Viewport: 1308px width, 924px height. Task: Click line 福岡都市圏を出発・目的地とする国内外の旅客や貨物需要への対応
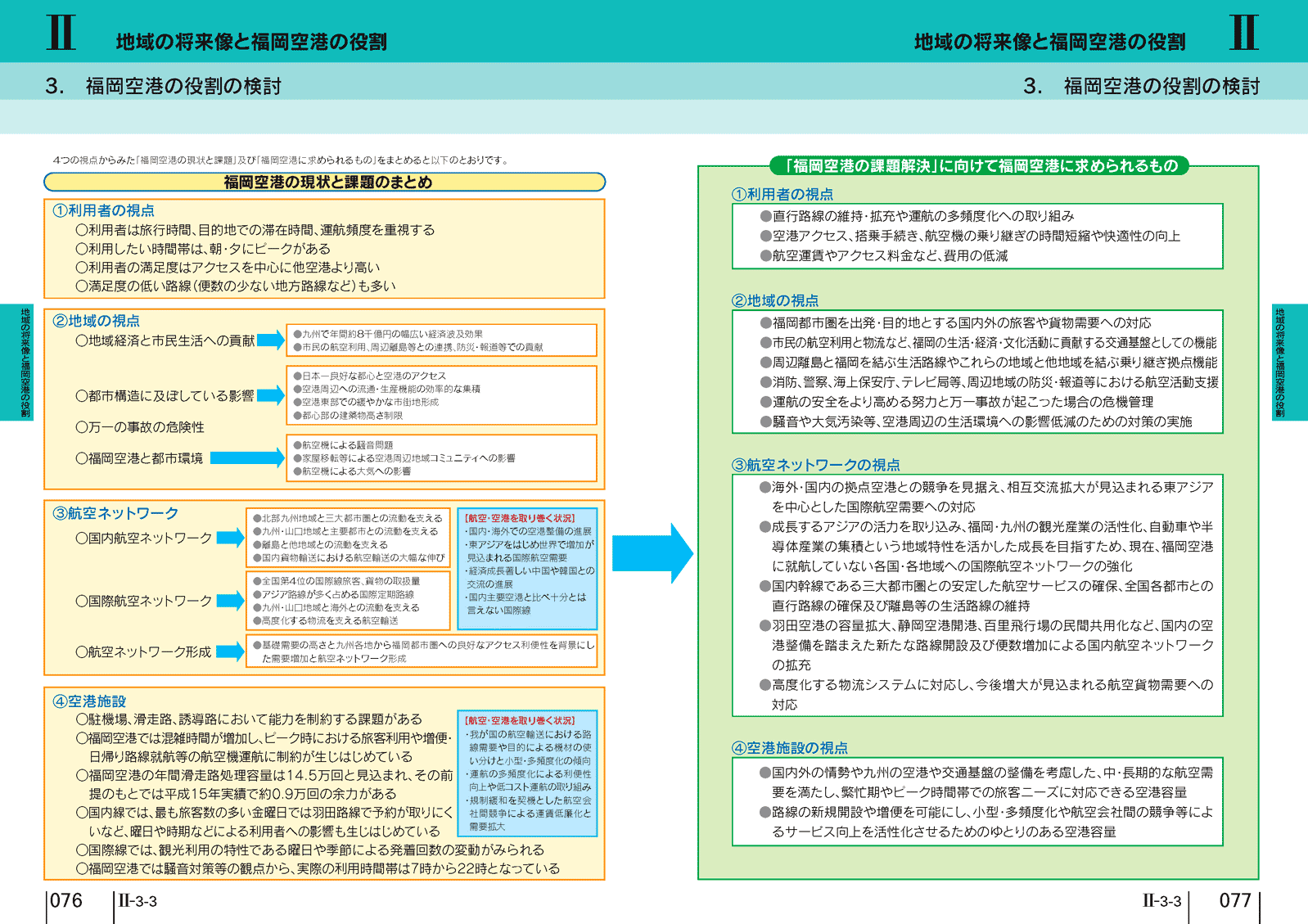(x=955, y=323)
